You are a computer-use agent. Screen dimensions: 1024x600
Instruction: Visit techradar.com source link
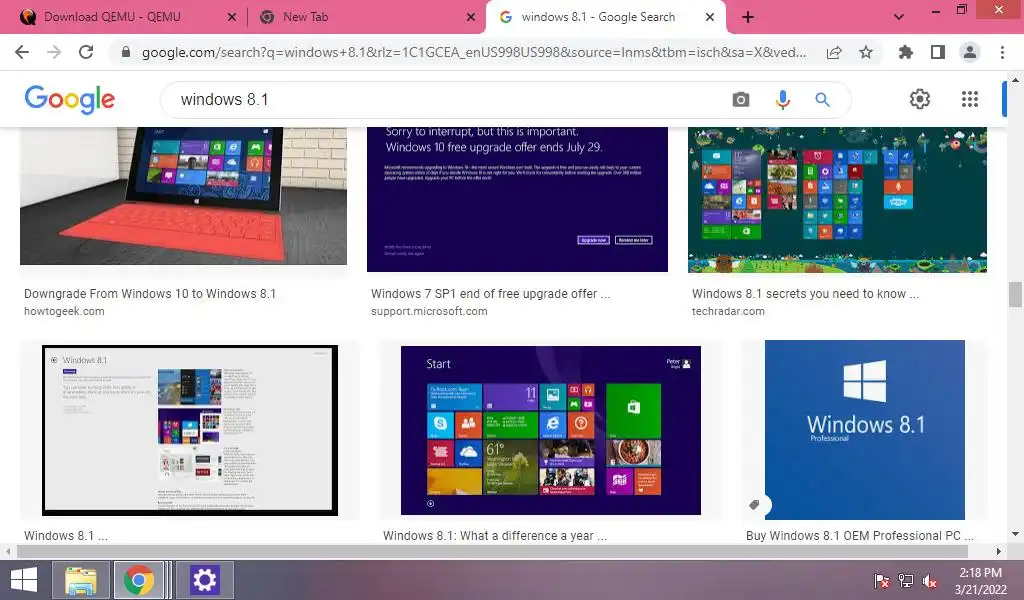coord(728,311)
